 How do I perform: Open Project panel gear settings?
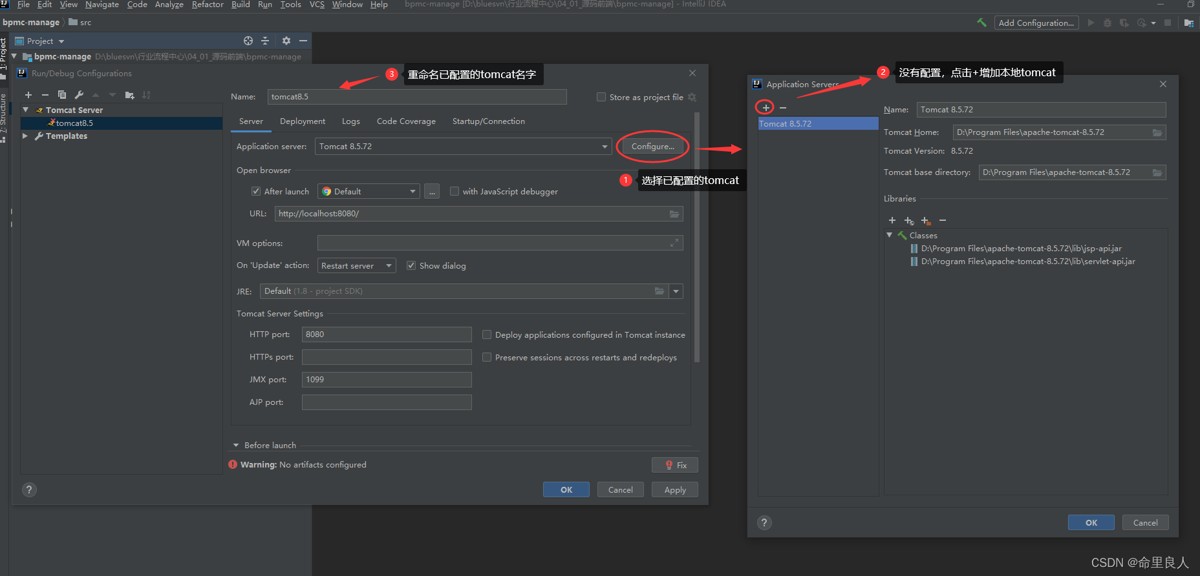286,41
